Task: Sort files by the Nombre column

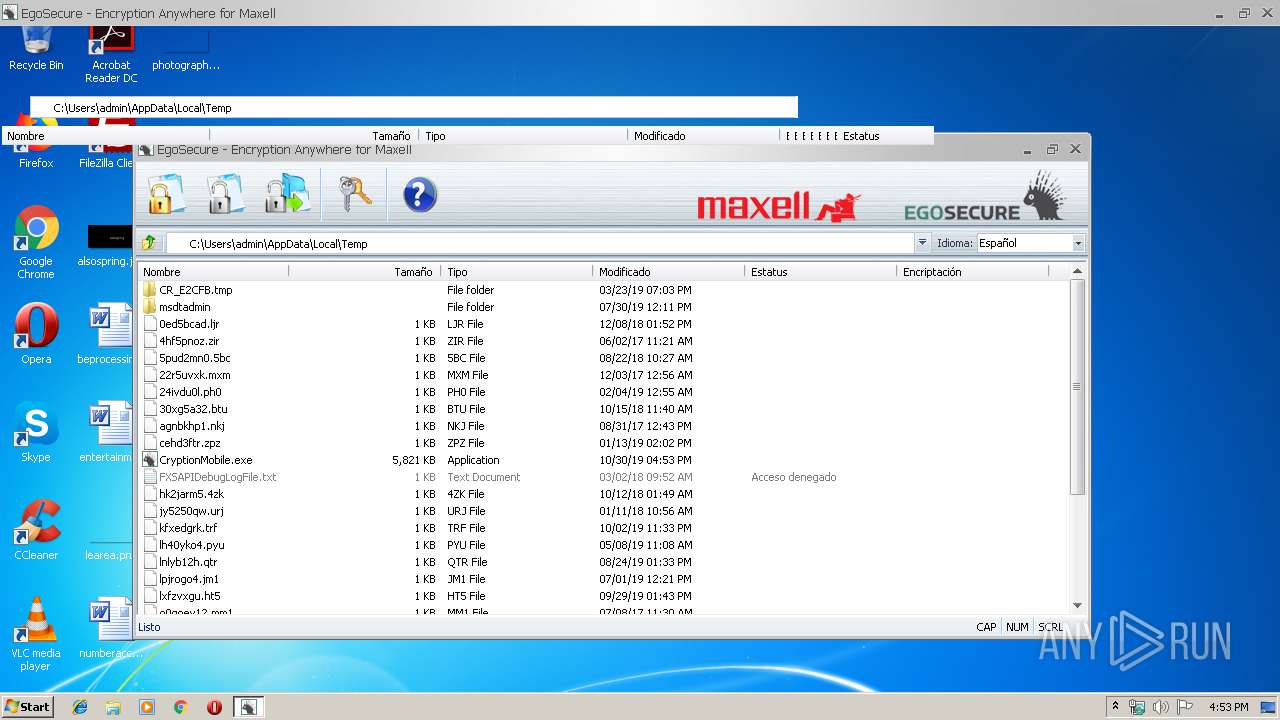Action: pos(214,272)
